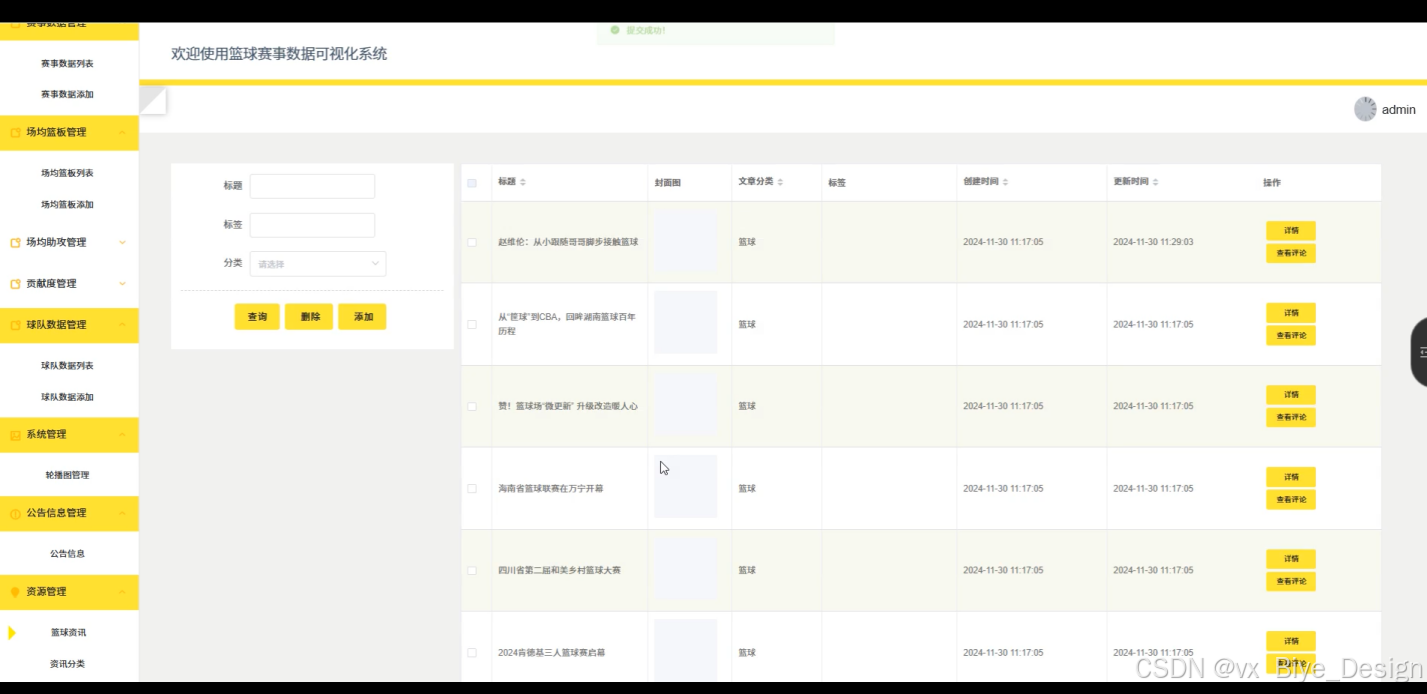The width and height of the screenshot is (1427, 694).
Task: Click 查看评论 for 湖南篮球百年历程 row
Action: pyautogui.click(x=1291, y=335)
